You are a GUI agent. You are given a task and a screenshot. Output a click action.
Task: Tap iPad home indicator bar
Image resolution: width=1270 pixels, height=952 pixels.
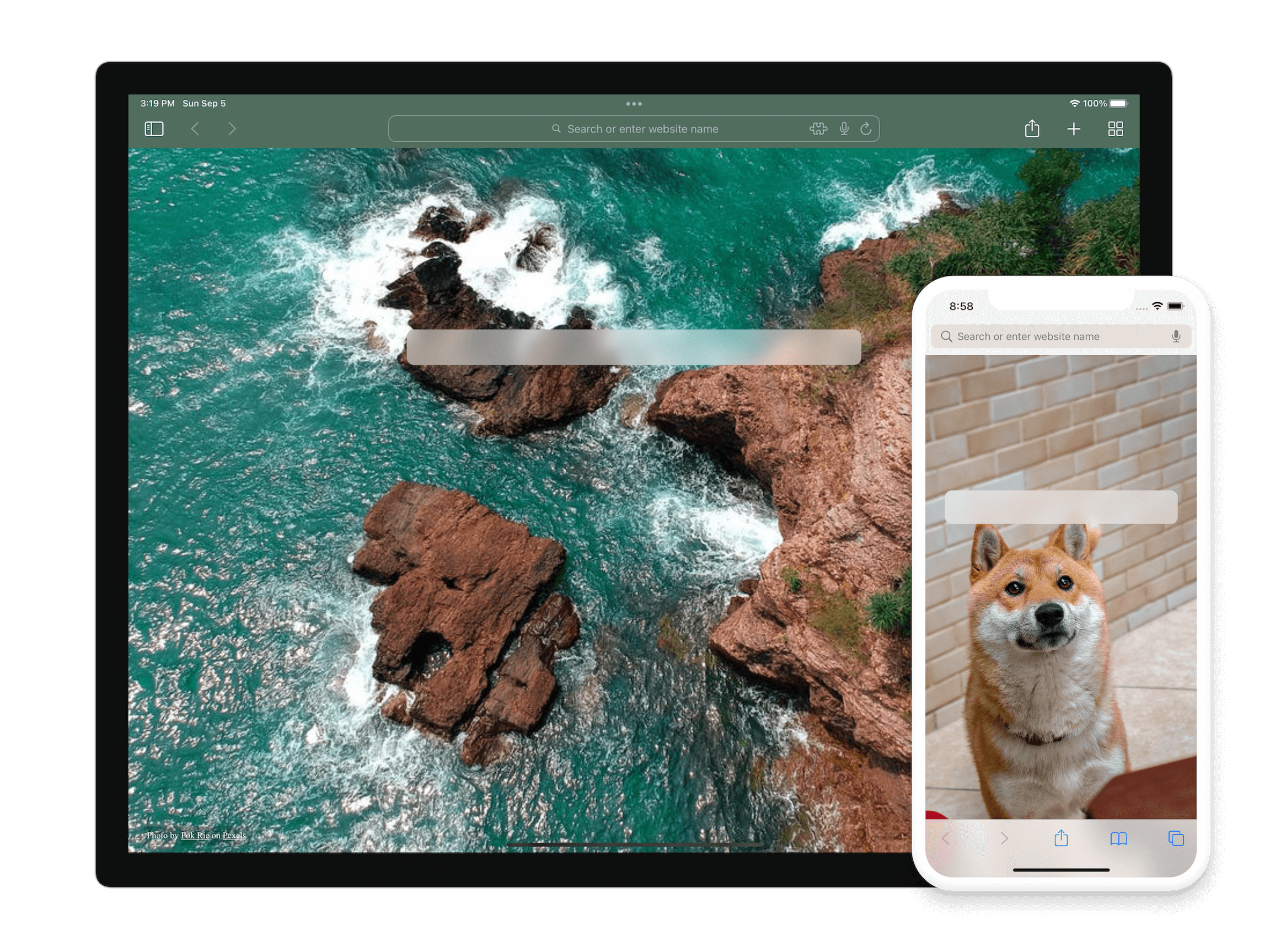pos(634,844)
